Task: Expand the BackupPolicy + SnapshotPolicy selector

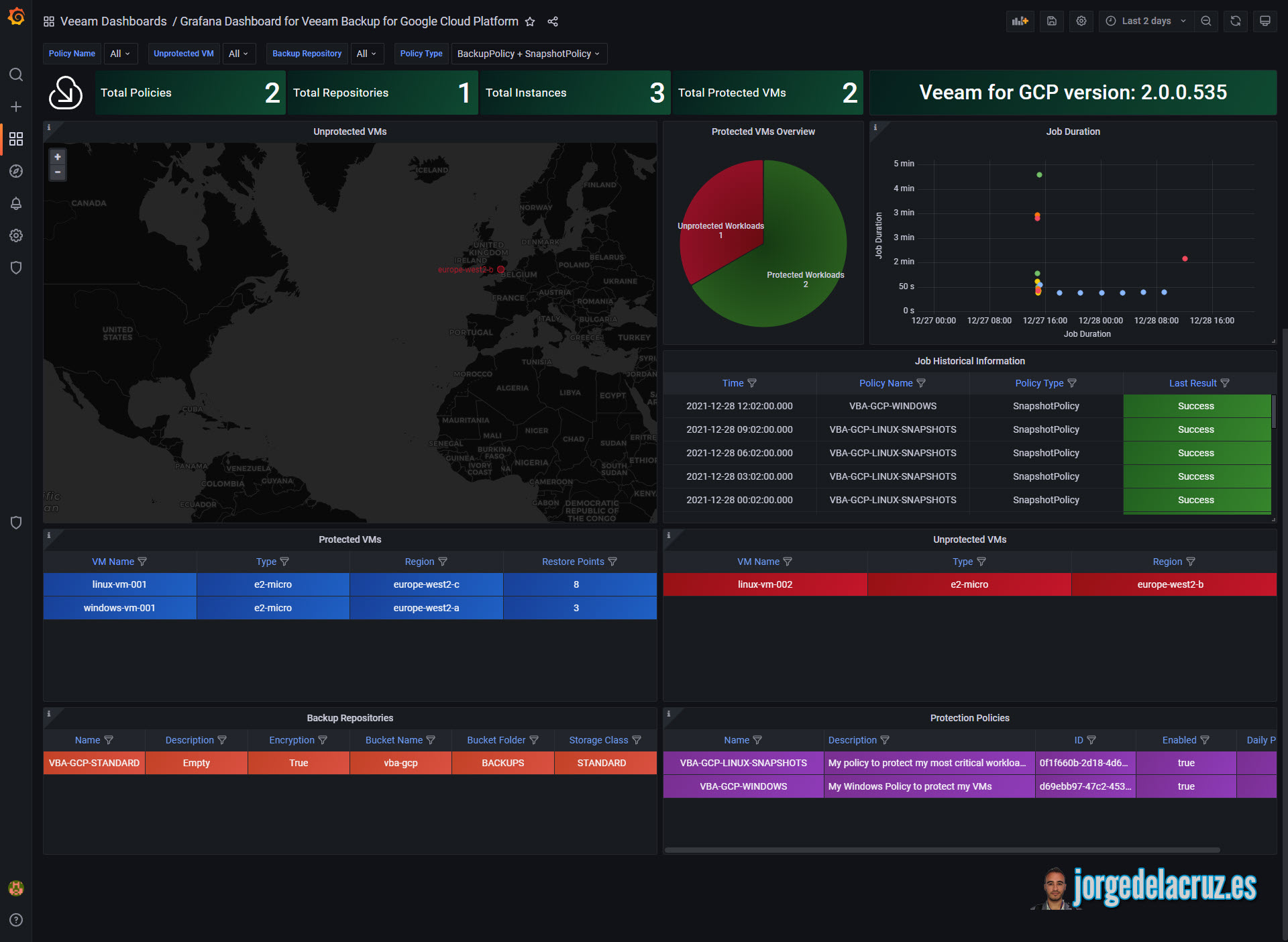Action: pos(529,54)
